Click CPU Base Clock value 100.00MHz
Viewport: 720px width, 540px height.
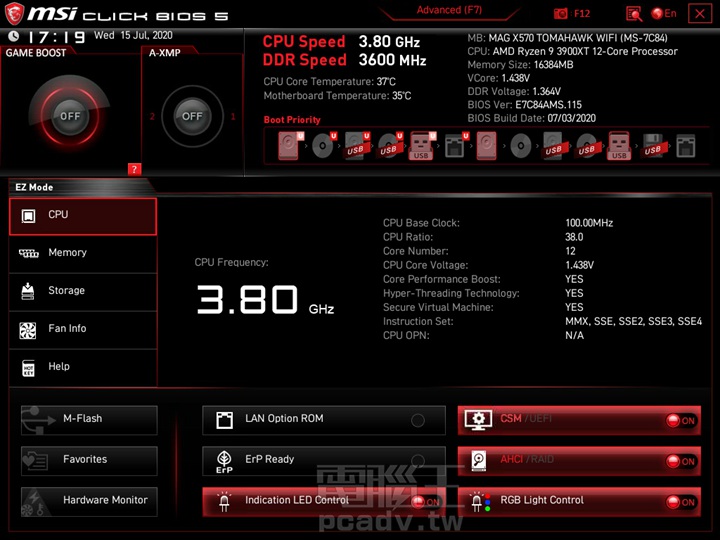coord(589,223)
